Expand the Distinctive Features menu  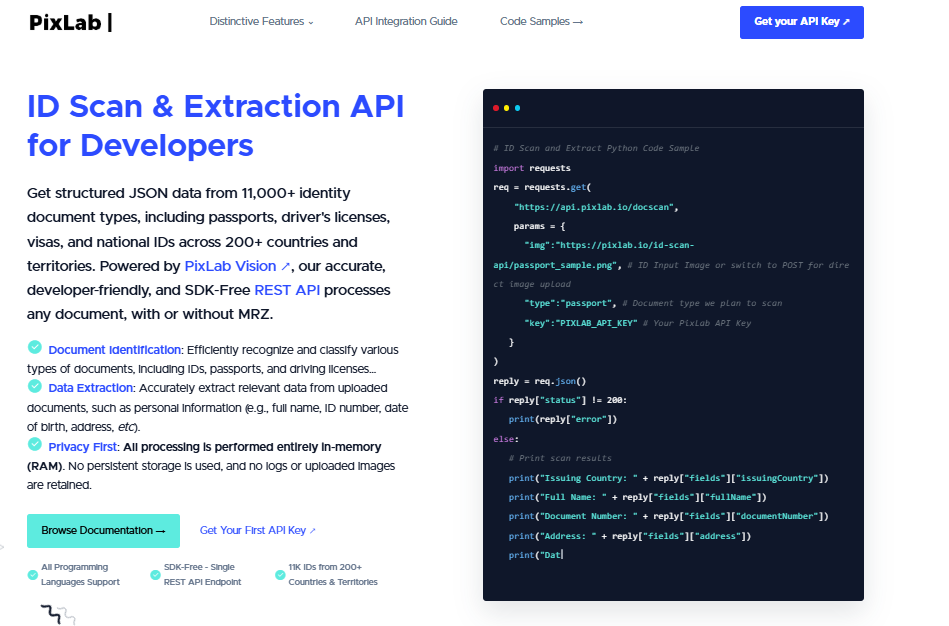tap(261, 21)
